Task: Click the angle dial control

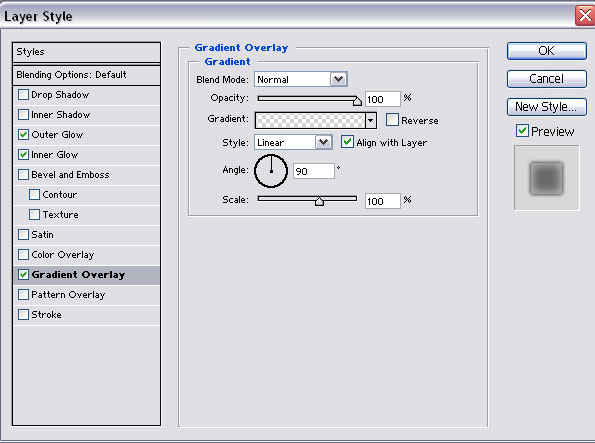Action: click(x=271, y=171)
